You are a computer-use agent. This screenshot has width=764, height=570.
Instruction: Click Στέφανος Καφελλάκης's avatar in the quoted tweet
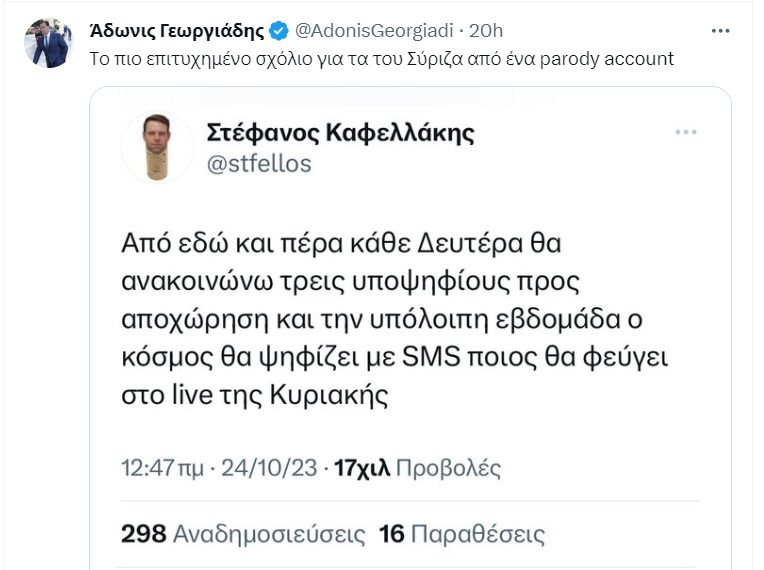tap(157, 147)
